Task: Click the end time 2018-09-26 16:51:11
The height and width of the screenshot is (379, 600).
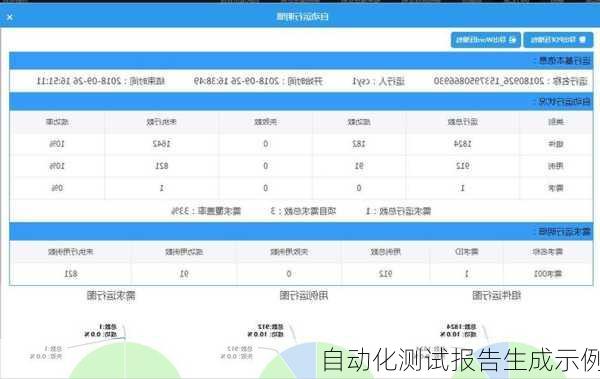Action: pos(79,81)
